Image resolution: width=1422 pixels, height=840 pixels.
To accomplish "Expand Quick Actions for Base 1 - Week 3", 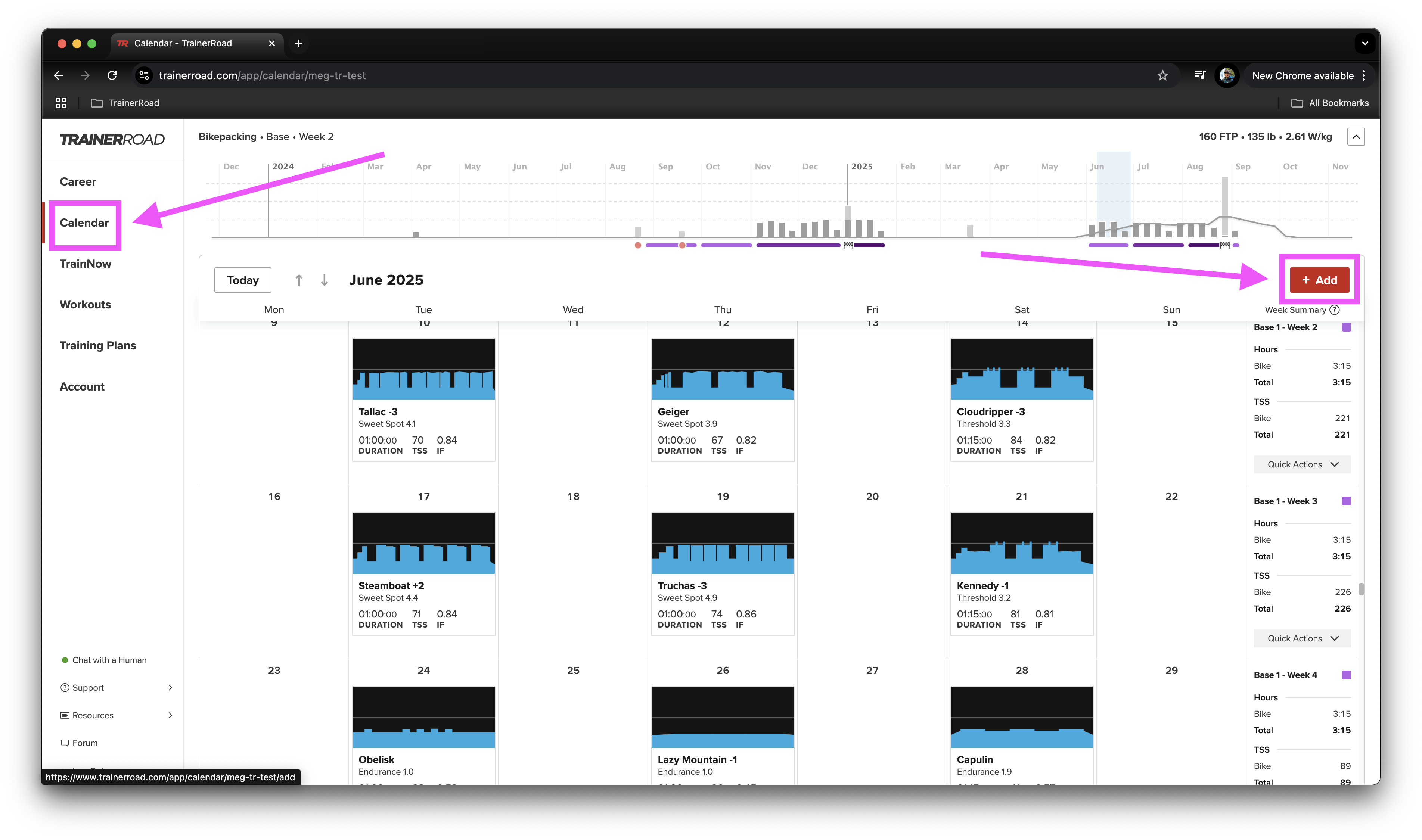I will pyautogui.click(x=1302, y=638).
